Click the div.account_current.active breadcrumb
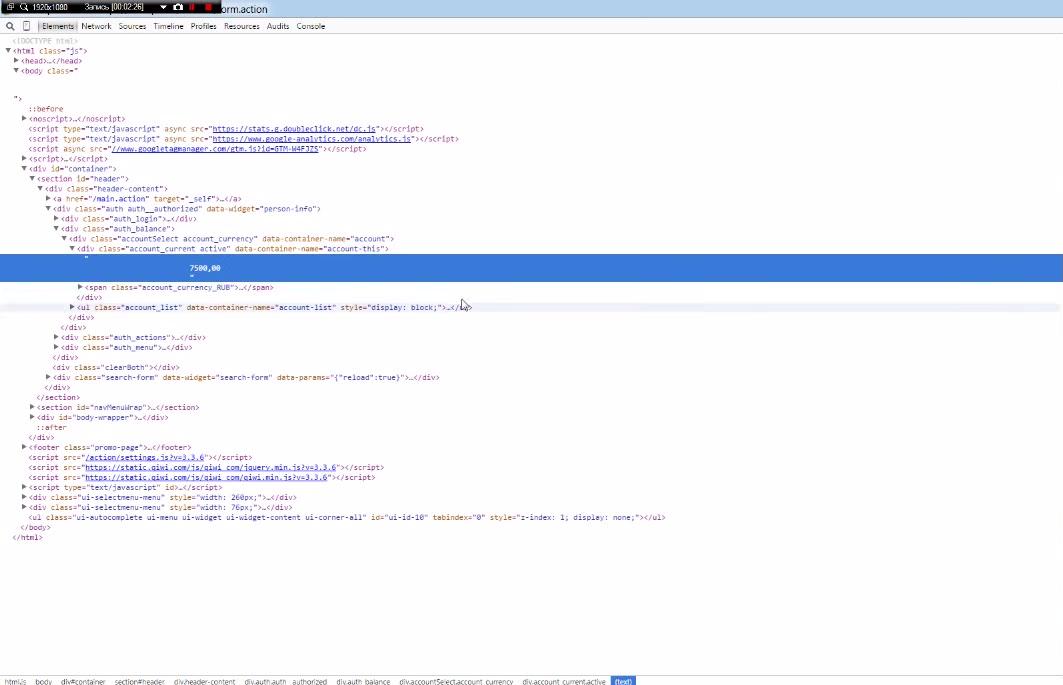 564,681
